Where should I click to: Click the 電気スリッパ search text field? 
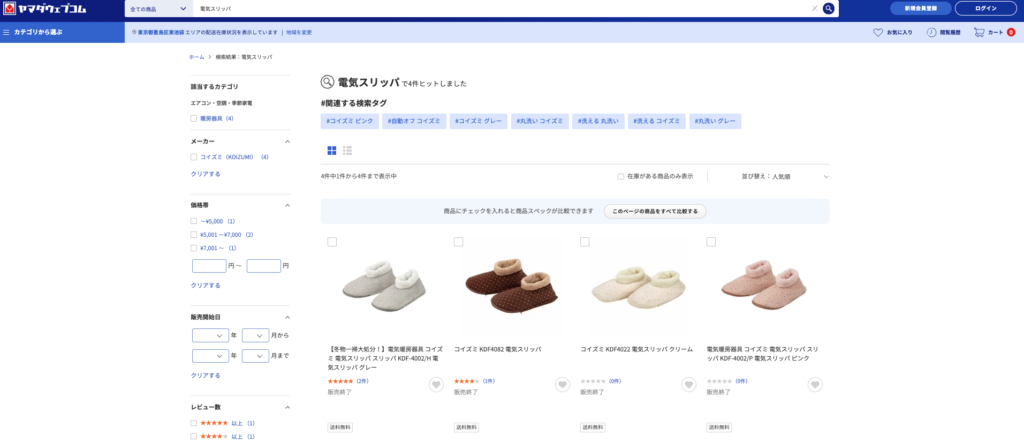tap(501, 8)
